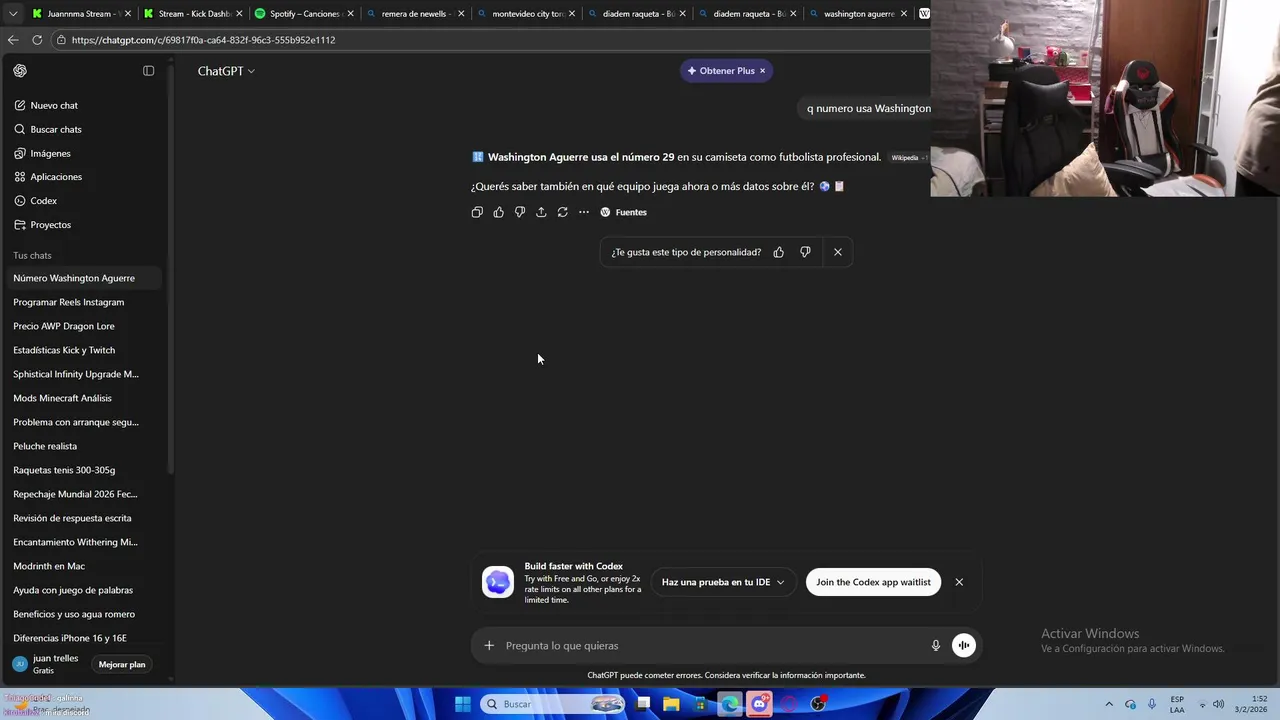Regenerate the response

click(563, 212)
